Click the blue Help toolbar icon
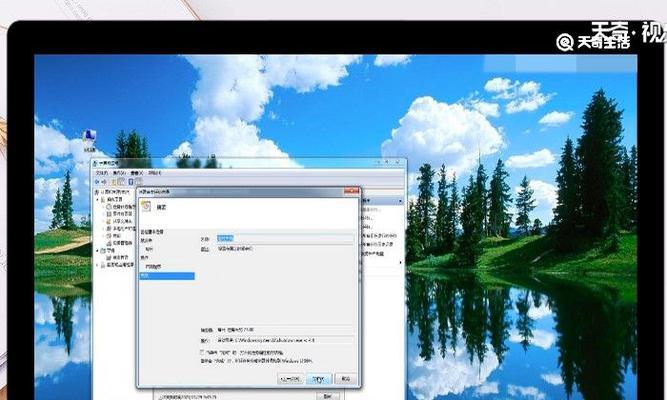The height and width of the screenshot is (400, 667). [131, 182]
